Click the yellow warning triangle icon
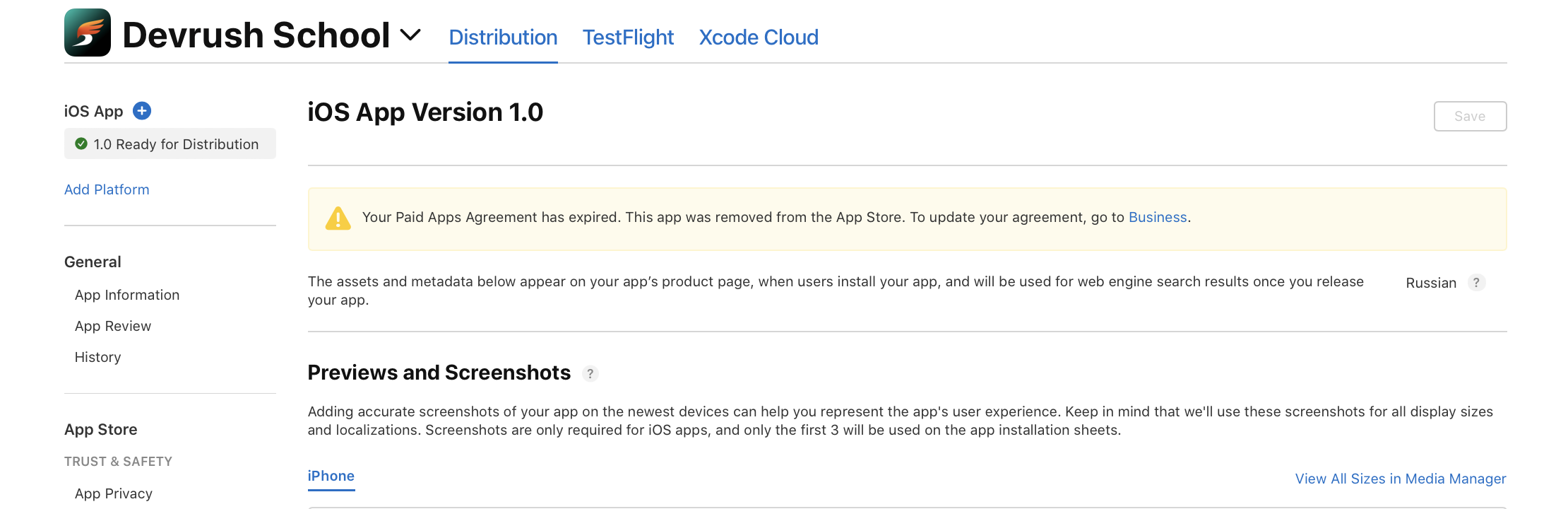This screenshot has height=509, width=1568. (338, 218)
